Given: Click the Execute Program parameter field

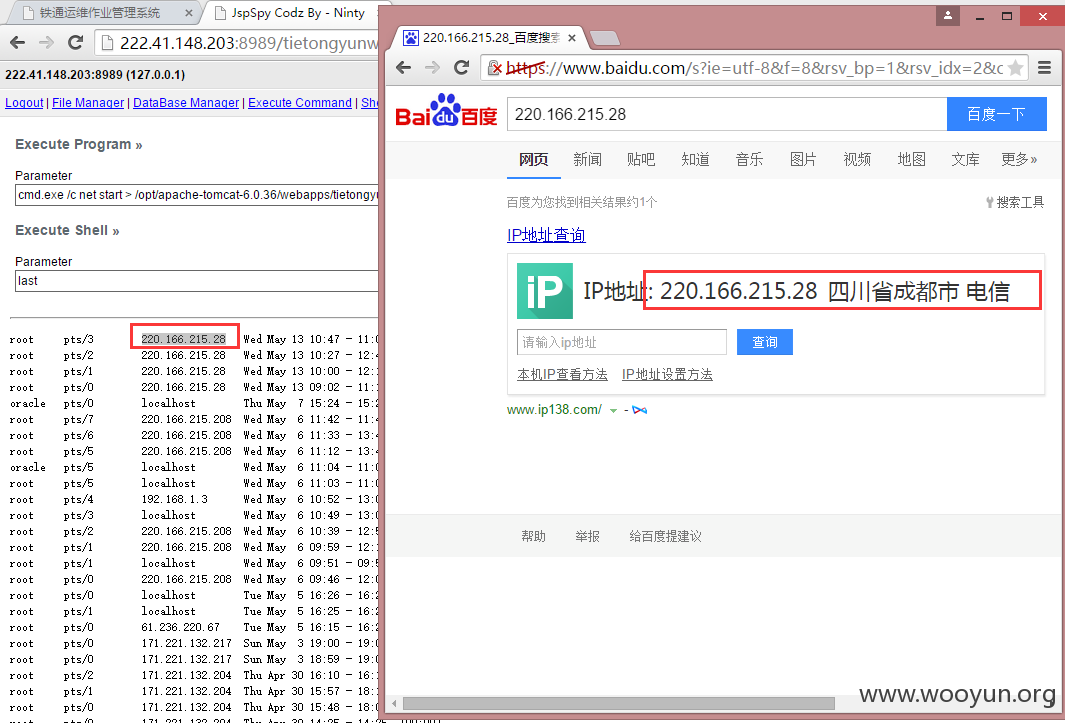Looking at the screenshot, I should click(x=196, y=195).
